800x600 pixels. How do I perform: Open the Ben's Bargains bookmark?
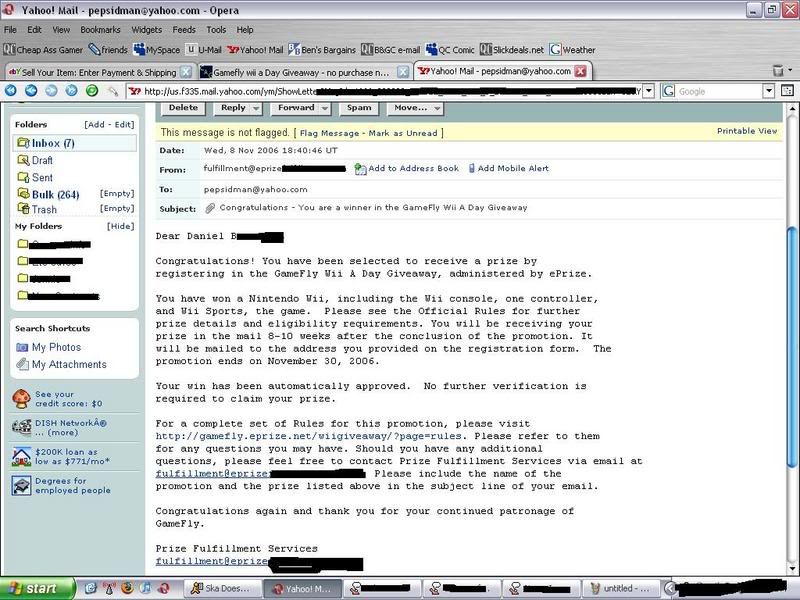322,49
